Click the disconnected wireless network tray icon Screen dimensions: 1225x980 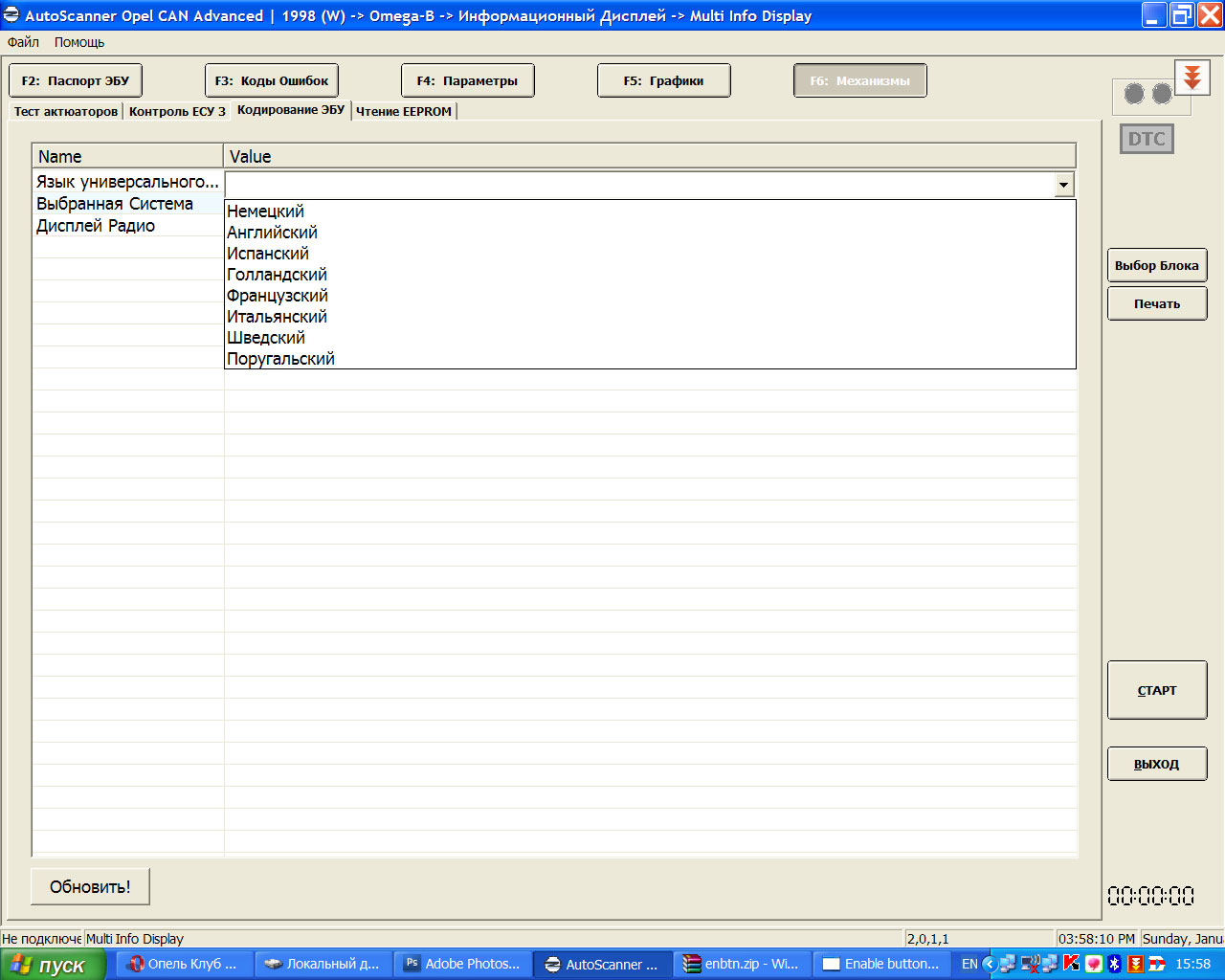[1030, 964]
